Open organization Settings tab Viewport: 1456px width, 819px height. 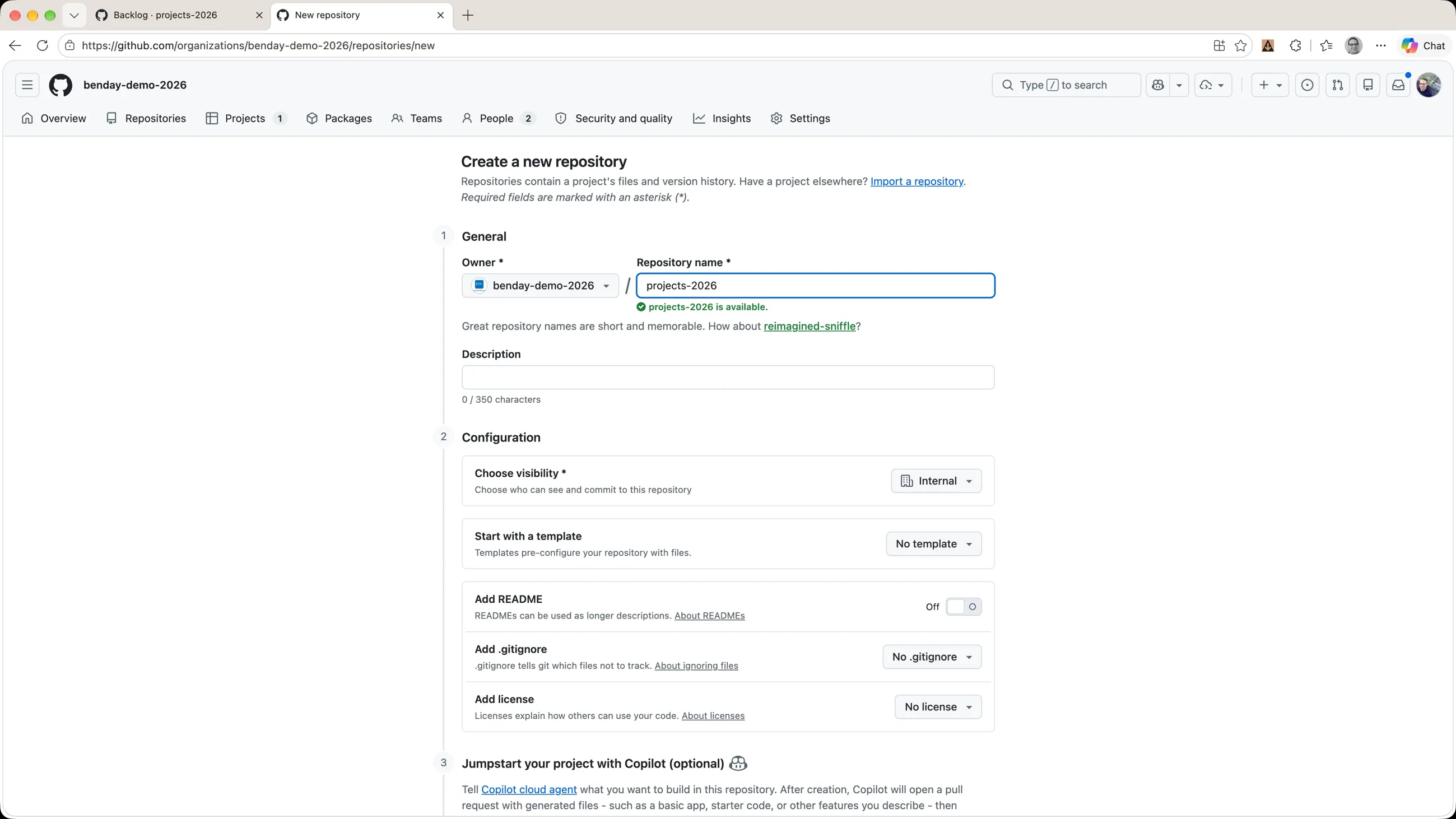801,118
